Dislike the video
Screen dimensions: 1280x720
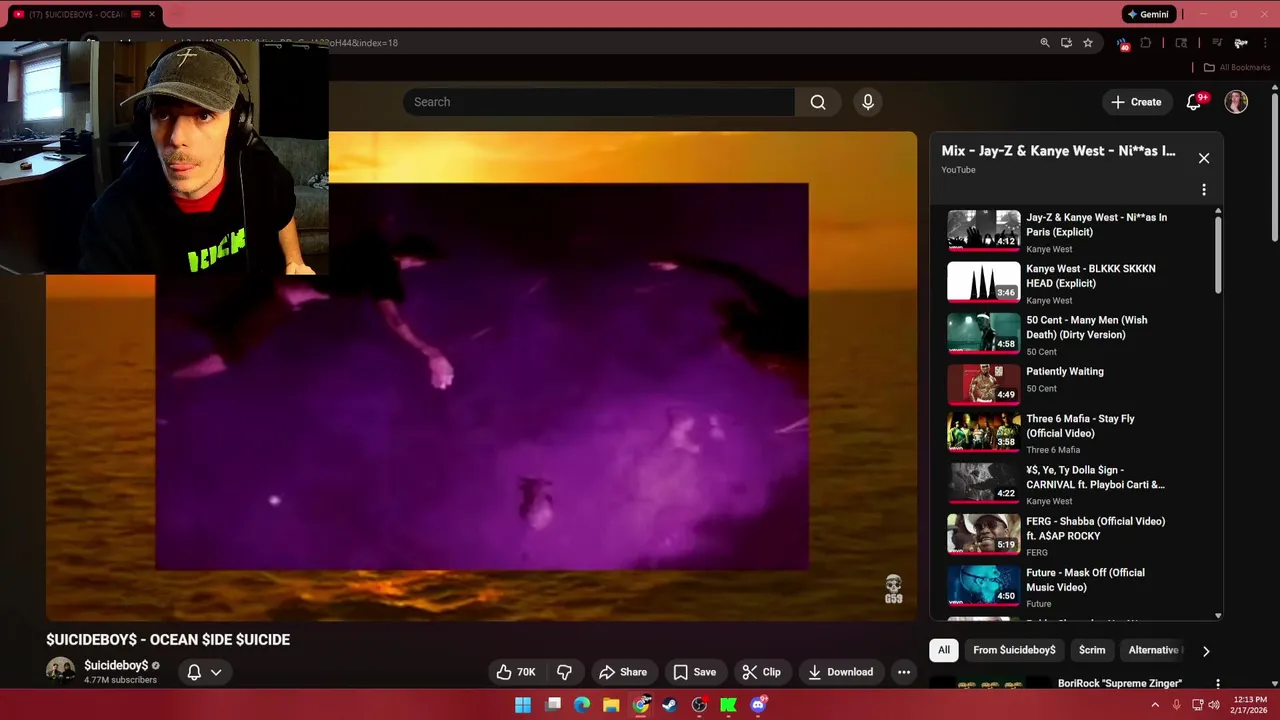coord(564,672)
